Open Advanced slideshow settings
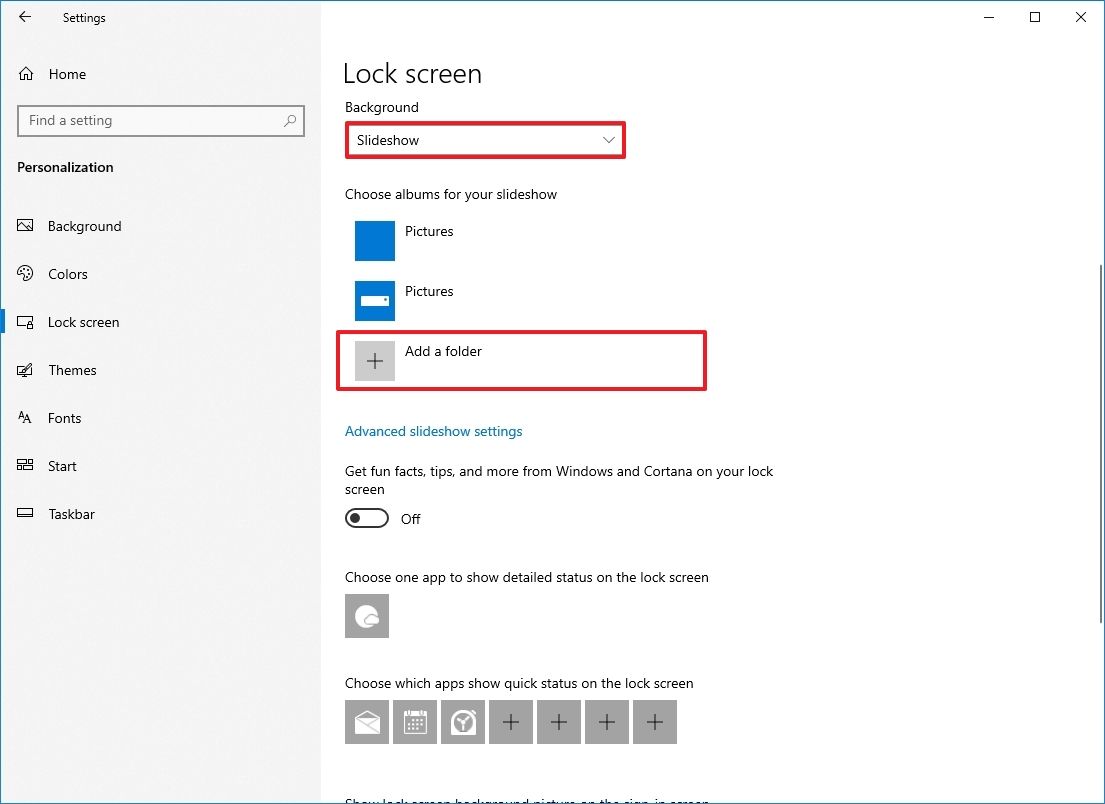 (x=433, y=431)
